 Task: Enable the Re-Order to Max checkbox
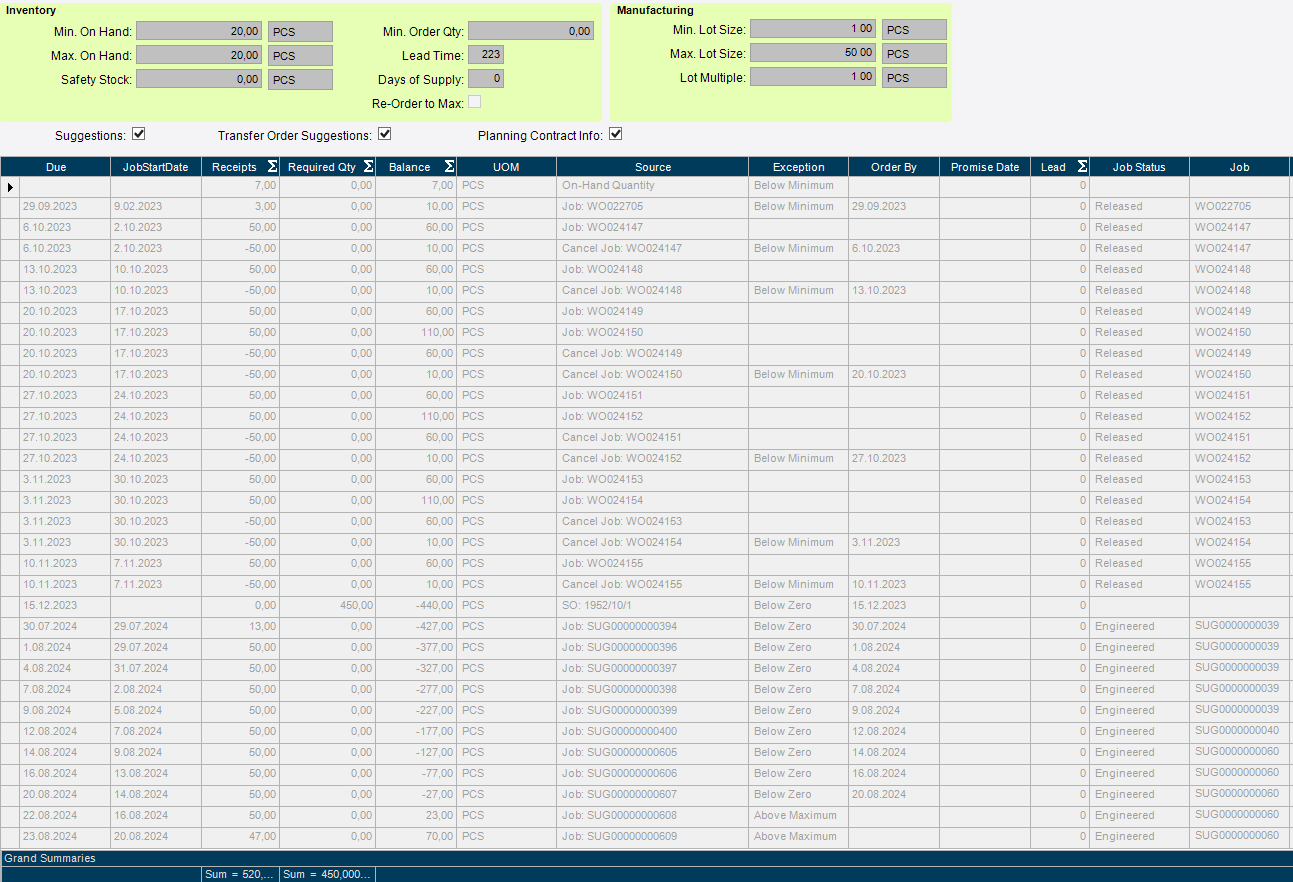pos(475,102)
